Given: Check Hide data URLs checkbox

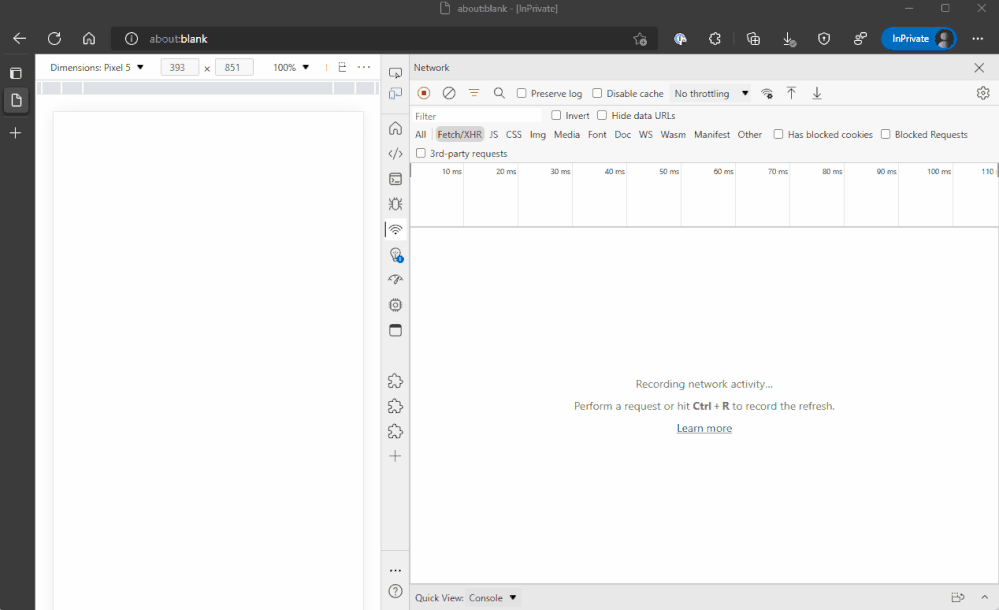Looking at the screenshot, I should click(x=602, y=115).
